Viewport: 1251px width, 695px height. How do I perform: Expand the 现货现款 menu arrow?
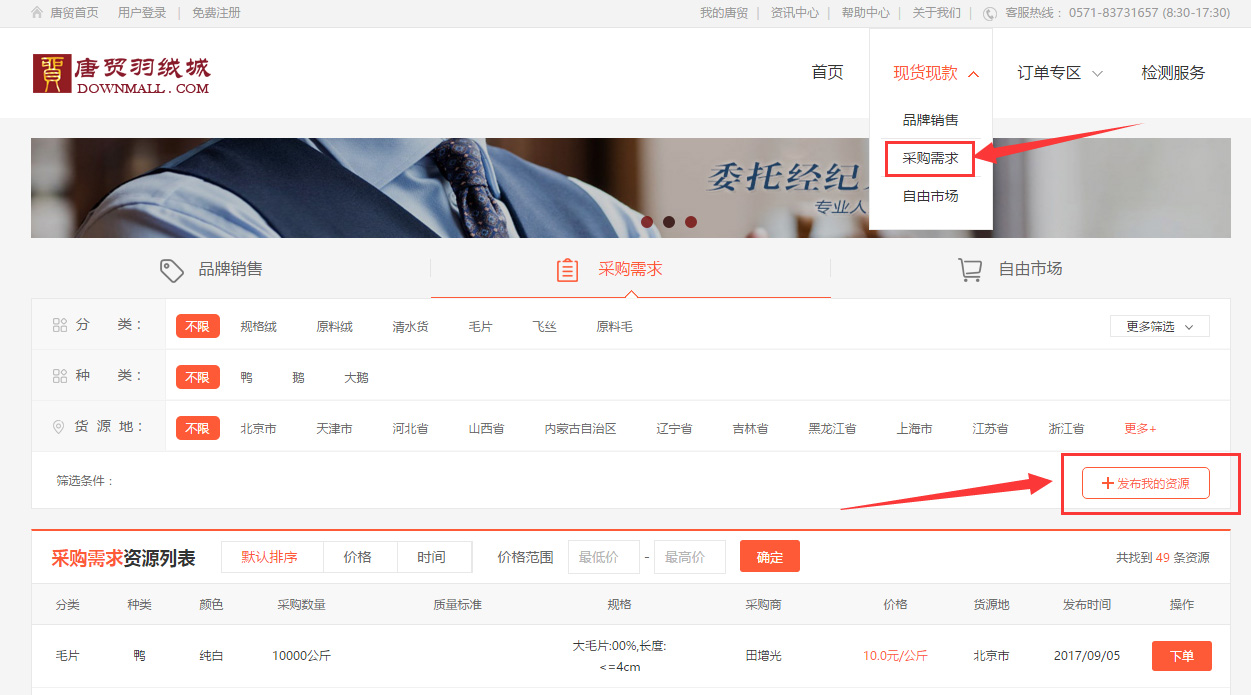tap(974, 73)
